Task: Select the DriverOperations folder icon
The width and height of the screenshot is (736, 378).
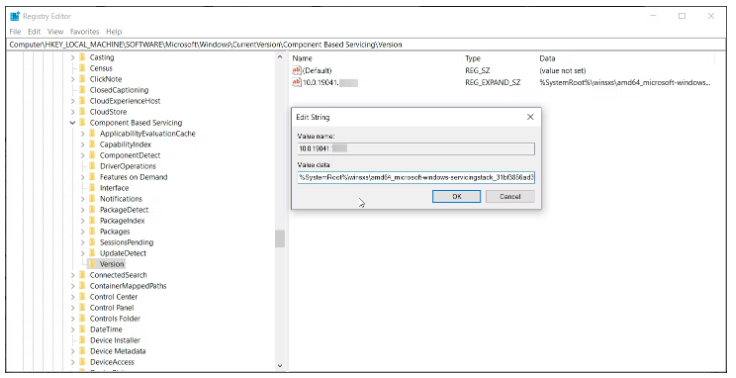Action: (x=92, y=166)
